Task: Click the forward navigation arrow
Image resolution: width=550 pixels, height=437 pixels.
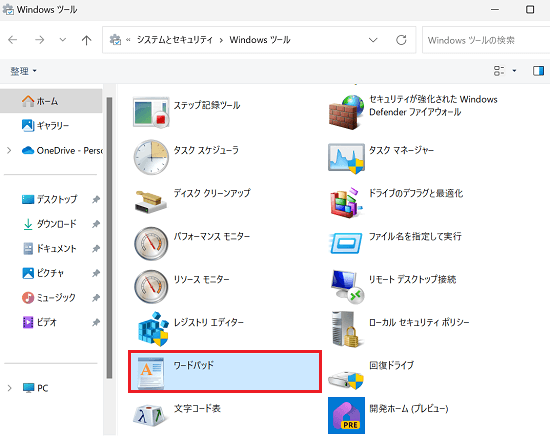Action: tap(39, 40)
